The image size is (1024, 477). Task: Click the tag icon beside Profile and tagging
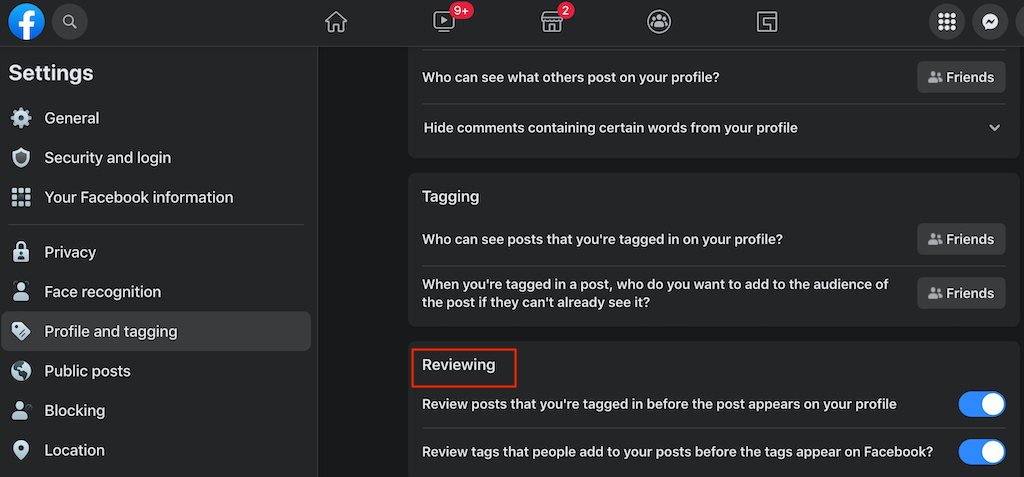(x=22, y=332)
